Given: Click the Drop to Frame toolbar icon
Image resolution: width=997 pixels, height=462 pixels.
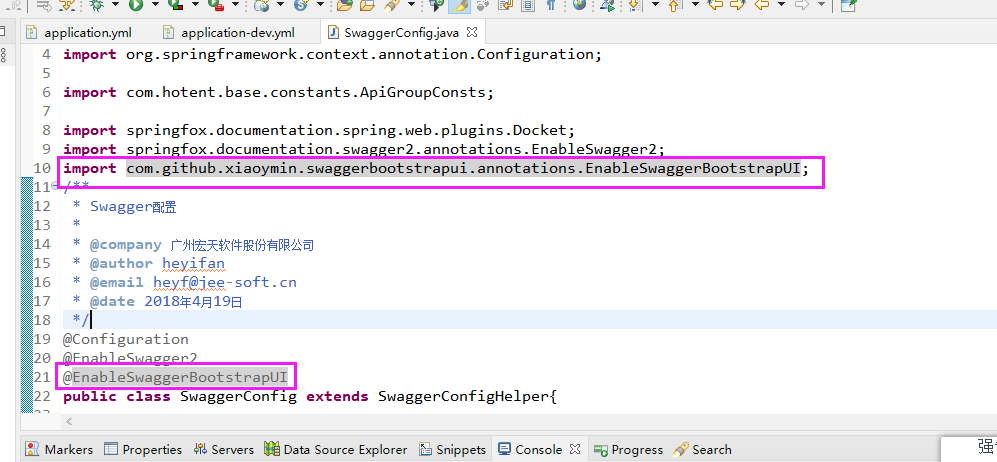Looking at the screenshot, I should coord(43,5).
